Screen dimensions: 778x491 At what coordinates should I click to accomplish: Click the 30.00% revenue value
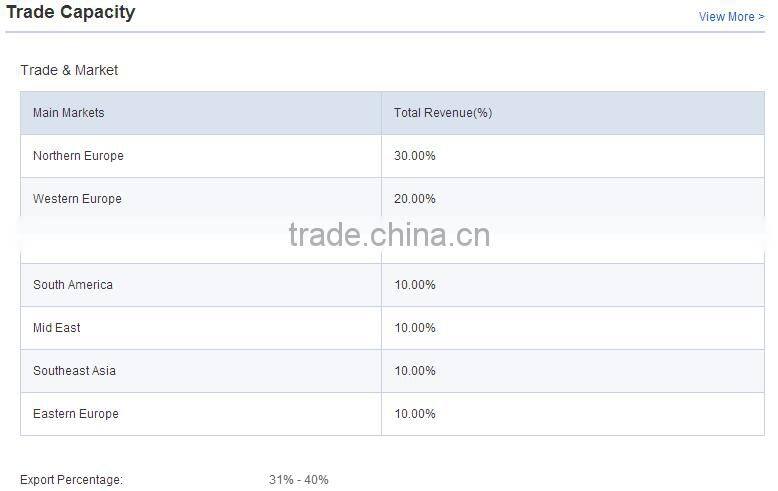414,156
